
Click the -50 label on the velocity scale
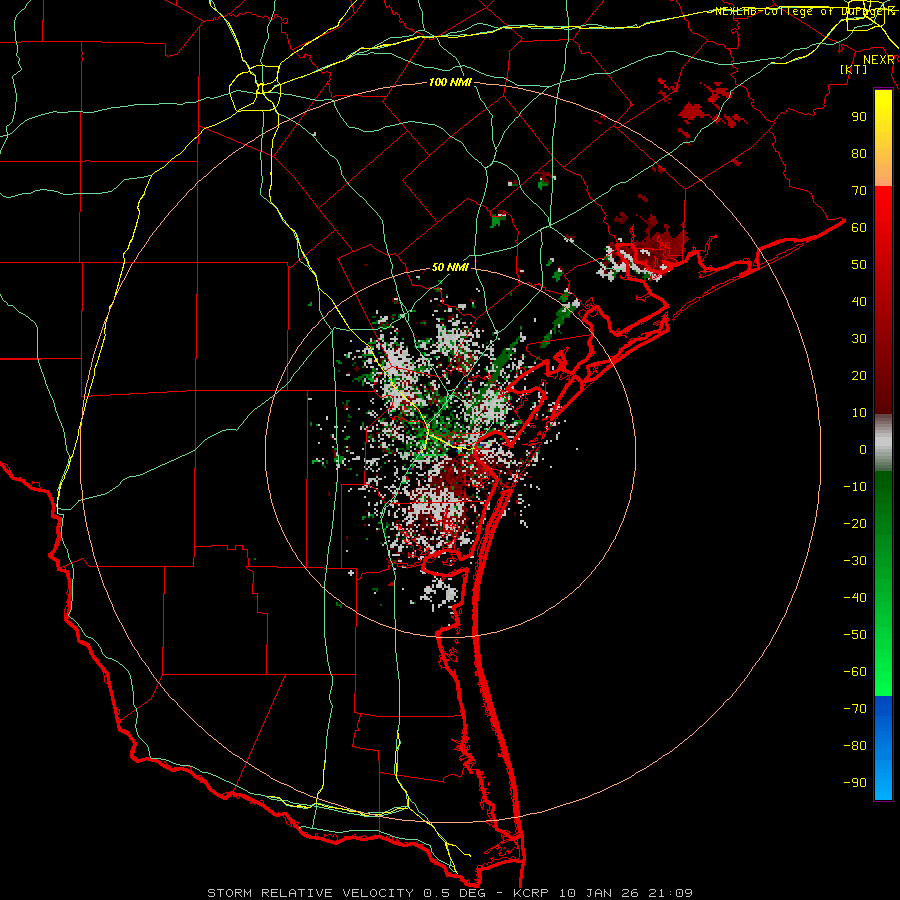(x=855, y=635)
